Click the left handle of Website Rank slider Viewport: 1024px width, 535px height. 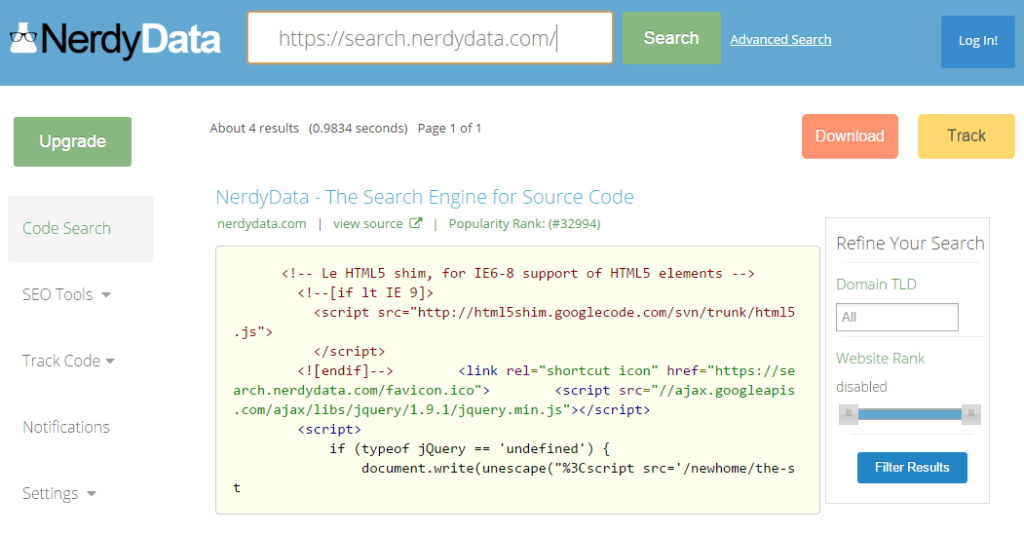(x=848, y=413)
